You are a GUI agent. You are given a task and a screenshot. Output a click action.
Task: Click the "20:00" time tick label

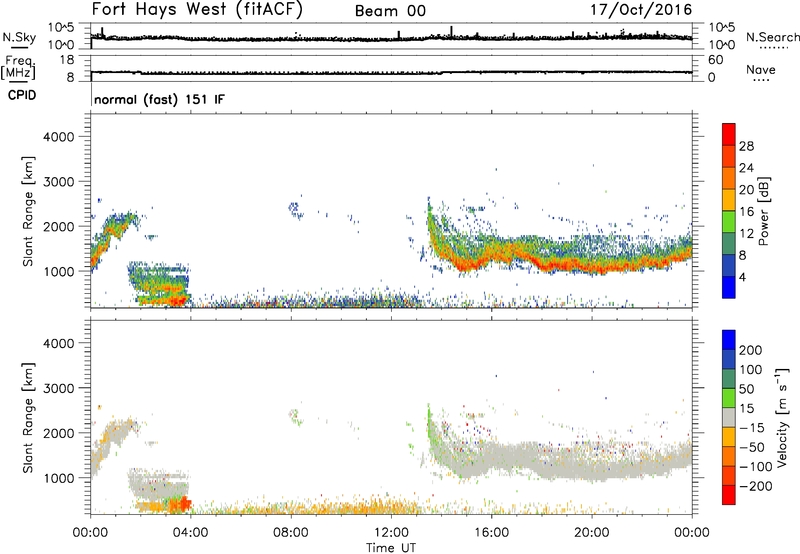coord(592,533)
